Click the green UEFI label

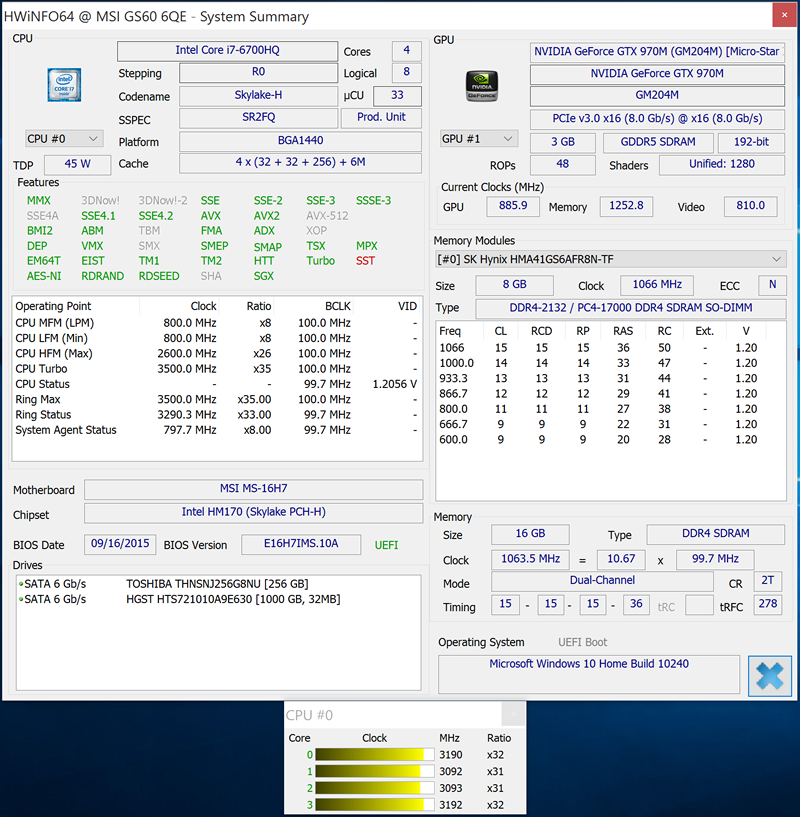tap(386, 545)
